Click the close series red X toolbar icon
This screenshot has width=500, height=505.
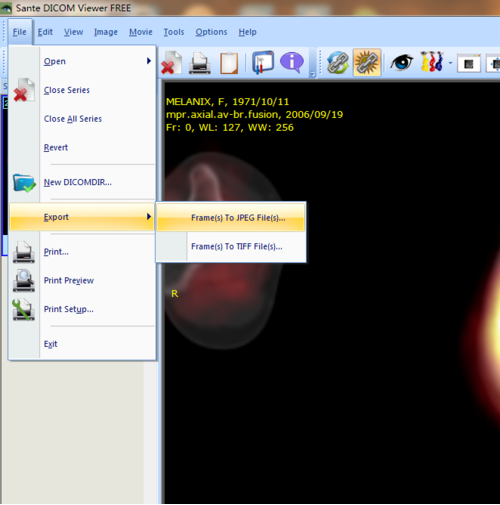point(171,63)
